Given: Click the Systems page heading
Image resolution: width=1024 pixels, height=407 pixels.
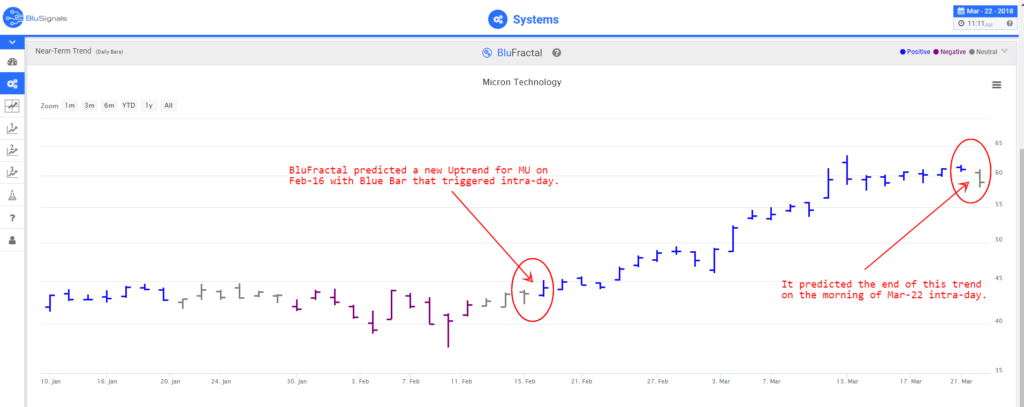Looking at the screenshot, I should 536,20.
